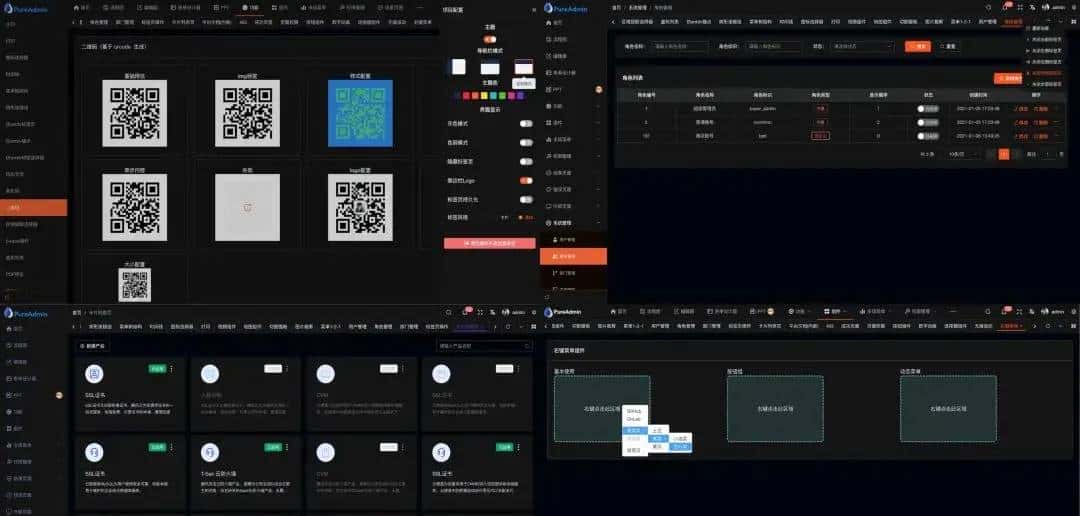Select GitHub in the context menu

(634, 411)
